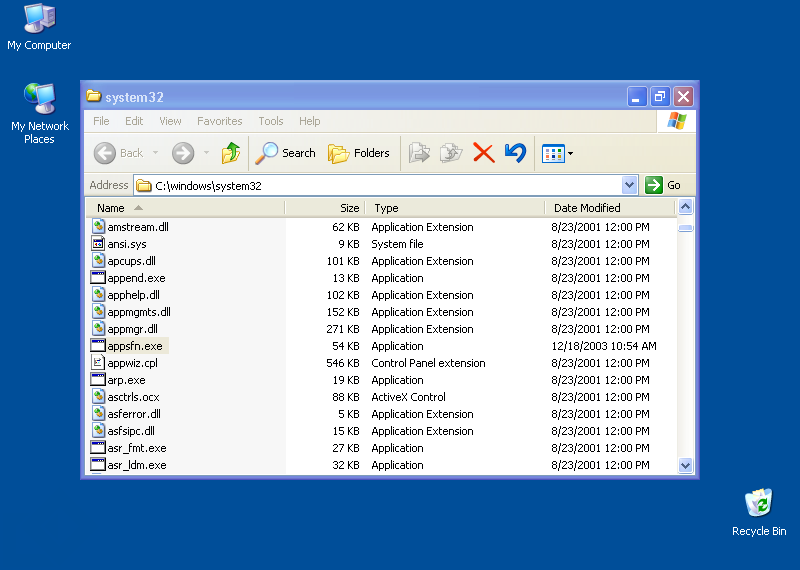800x570 pixels.
Task: Open the Help menu
Action: click(x=310, y=121)
